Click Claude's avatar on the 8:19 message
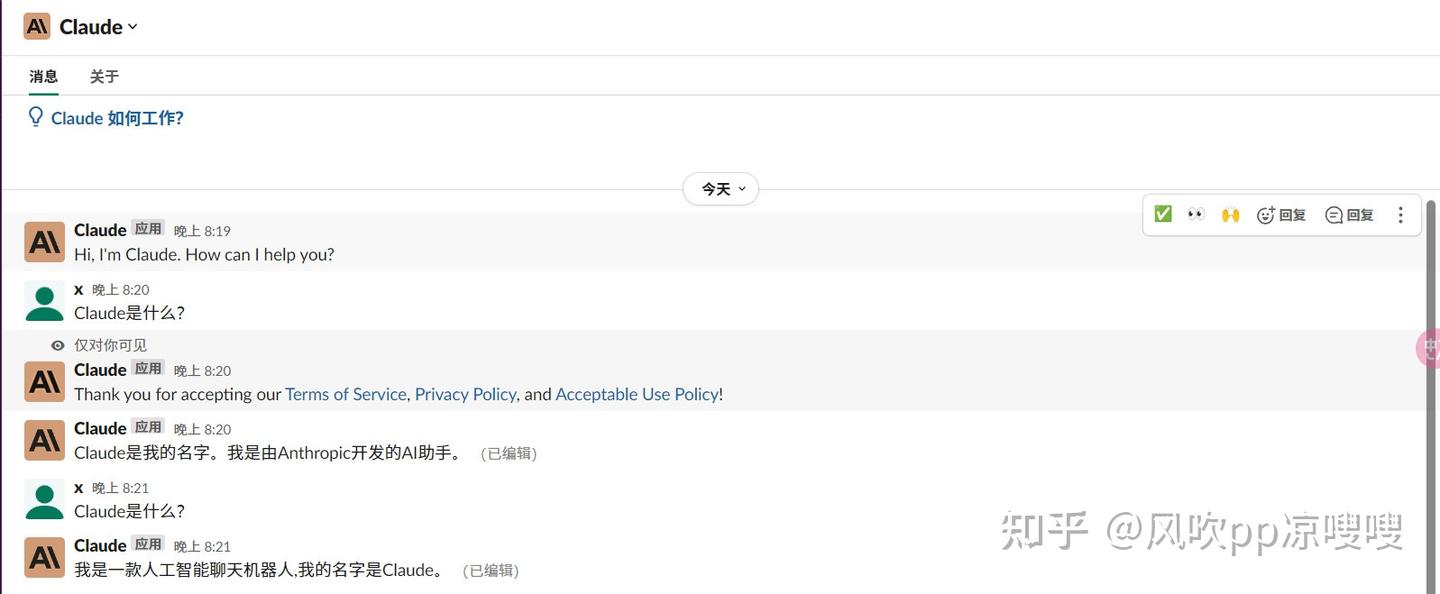The width and height of the screenshot is (1440, 594). coord(44,241)
